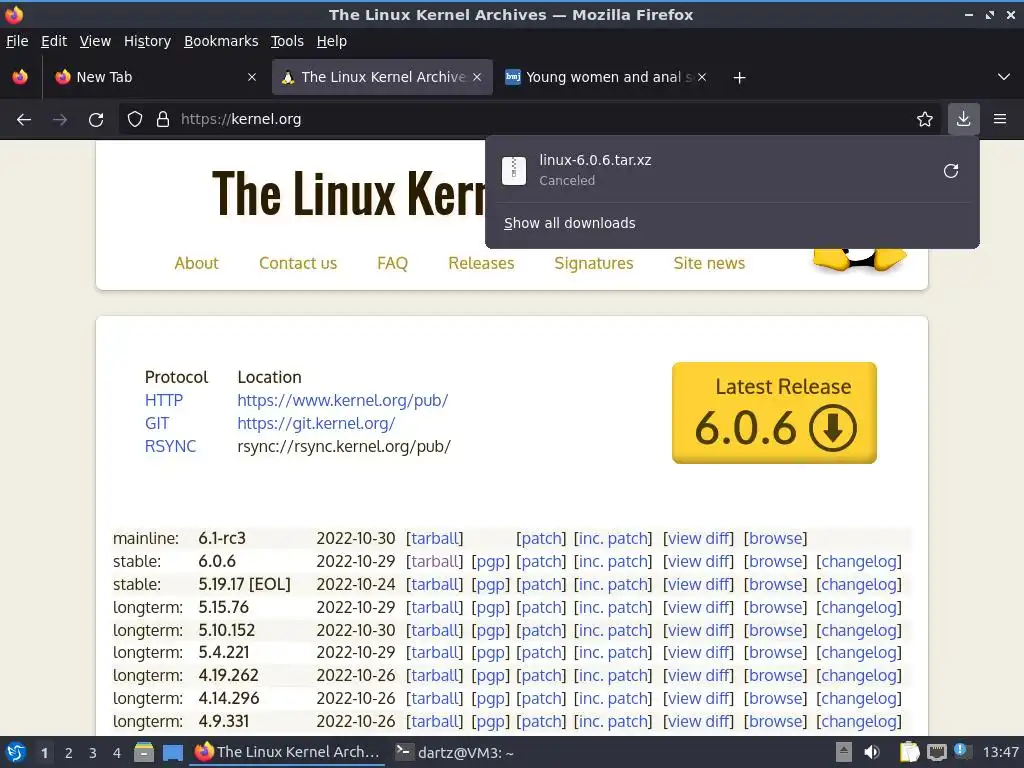The height and width of the screenshot is (768, 1024).
Task: Open the FAQ link
Action: (x=392, y=263)
